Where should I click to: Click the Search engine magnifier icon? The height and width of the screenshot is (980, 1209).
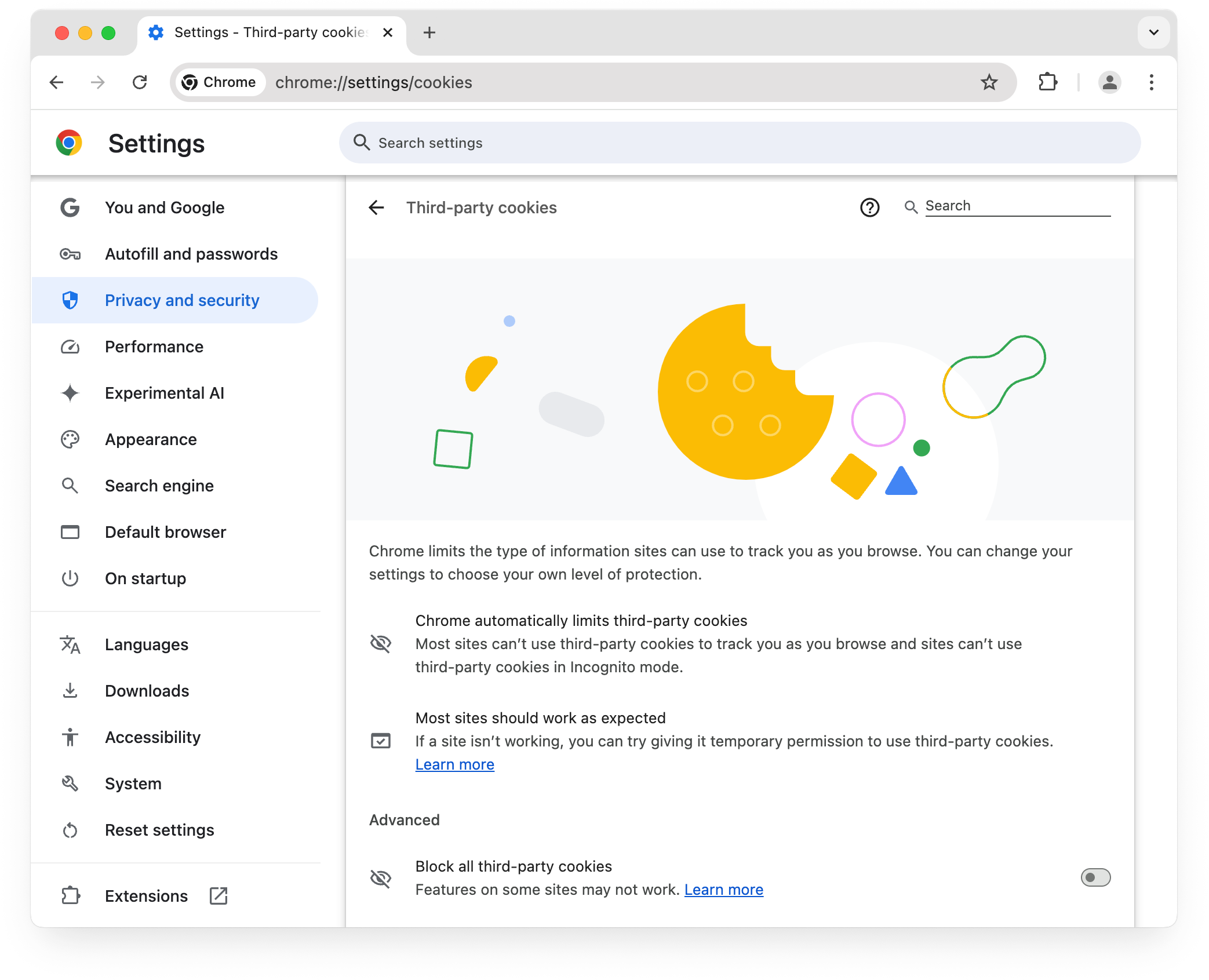[x=70, y=486]
